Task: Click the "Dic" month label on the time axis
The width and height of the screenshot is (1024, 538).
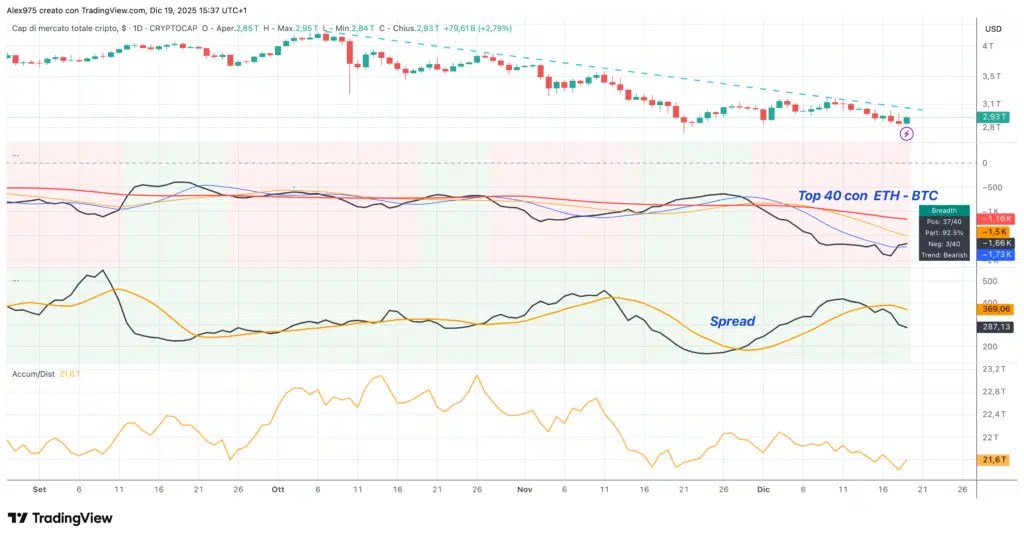Action: pos(763,490)
